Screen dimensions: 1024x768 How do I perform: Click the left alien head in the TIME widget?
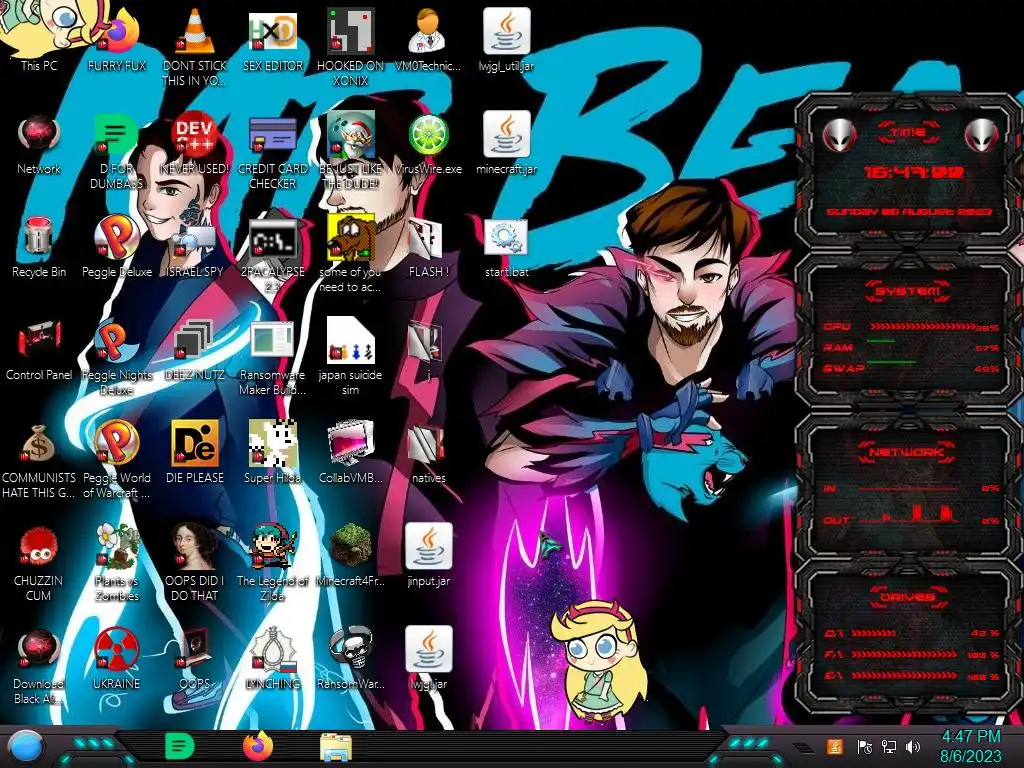coord(839,135)
